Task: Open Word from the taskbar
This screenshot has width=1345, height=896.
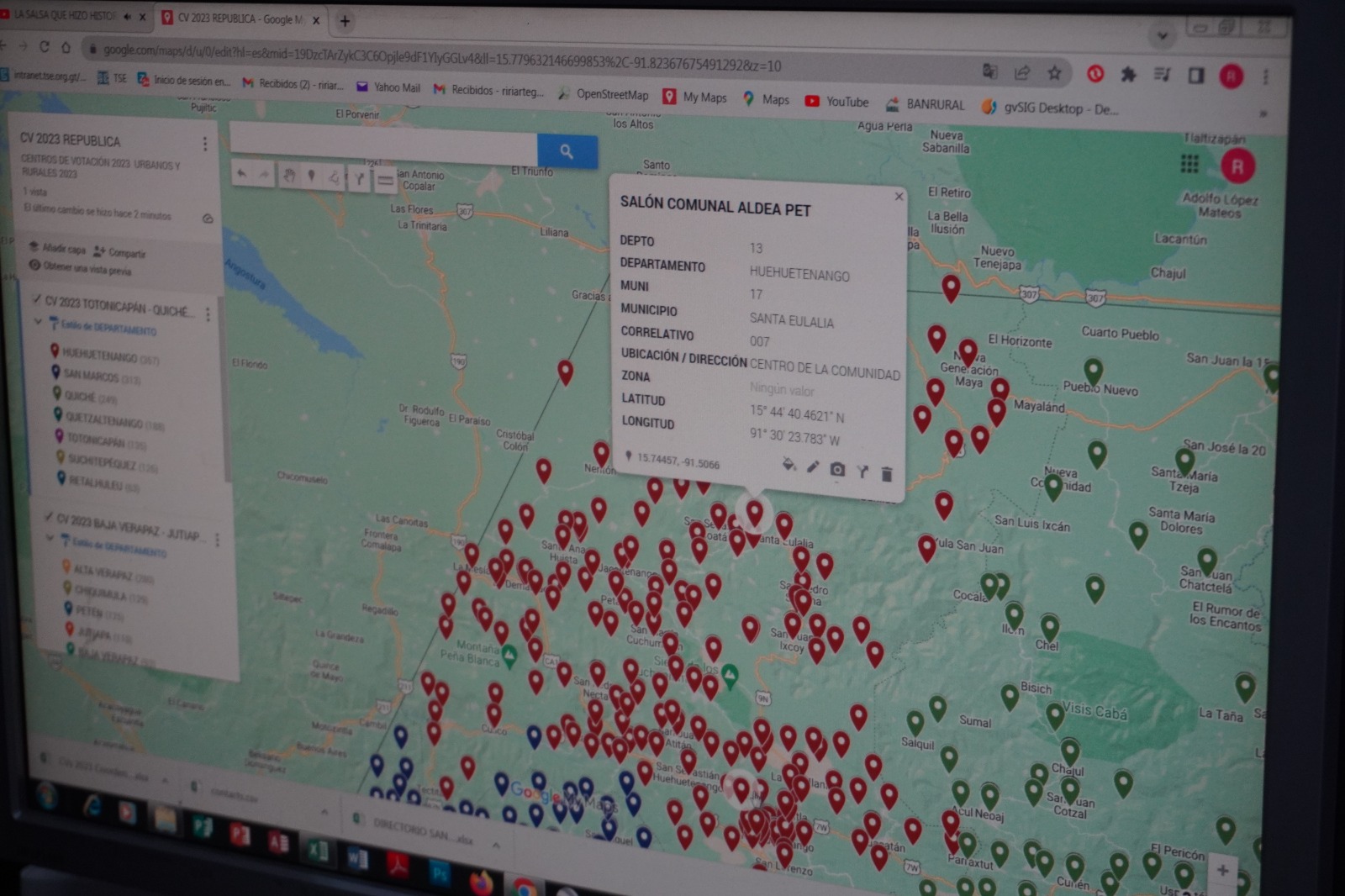Action: 357,858
